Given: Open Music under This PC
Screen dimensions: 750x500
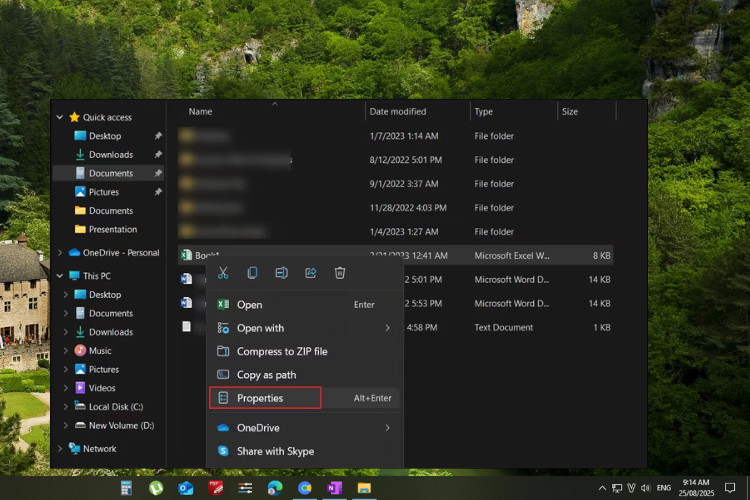Looking at the screenshot, I should click(x=99, y=351).
